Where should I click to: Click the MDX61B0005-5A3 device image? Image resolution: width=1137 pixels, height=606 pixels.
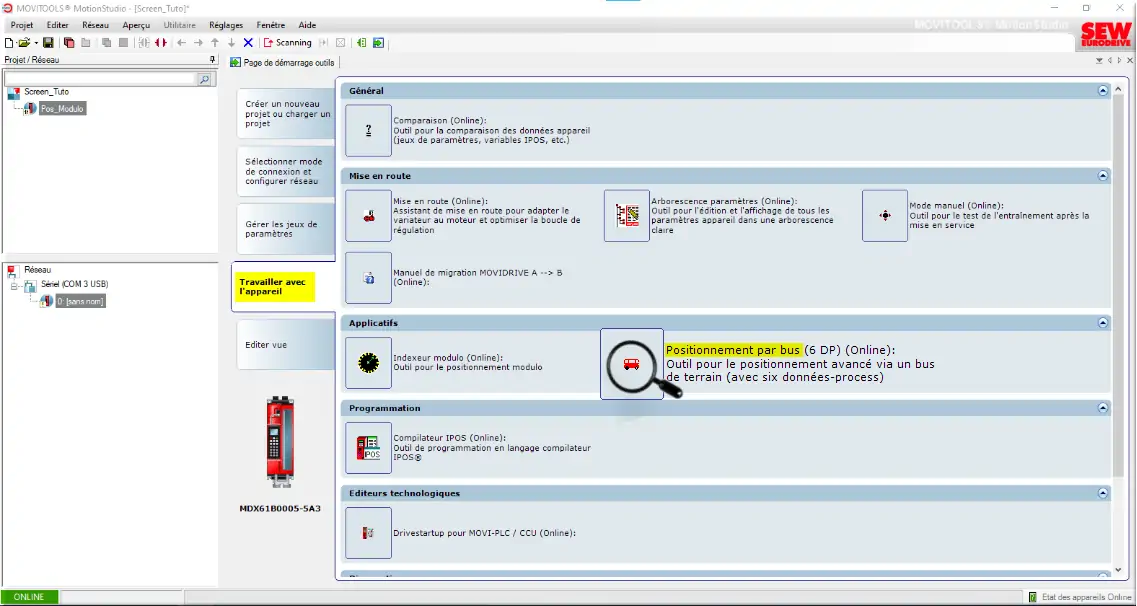tap(280, 441)
